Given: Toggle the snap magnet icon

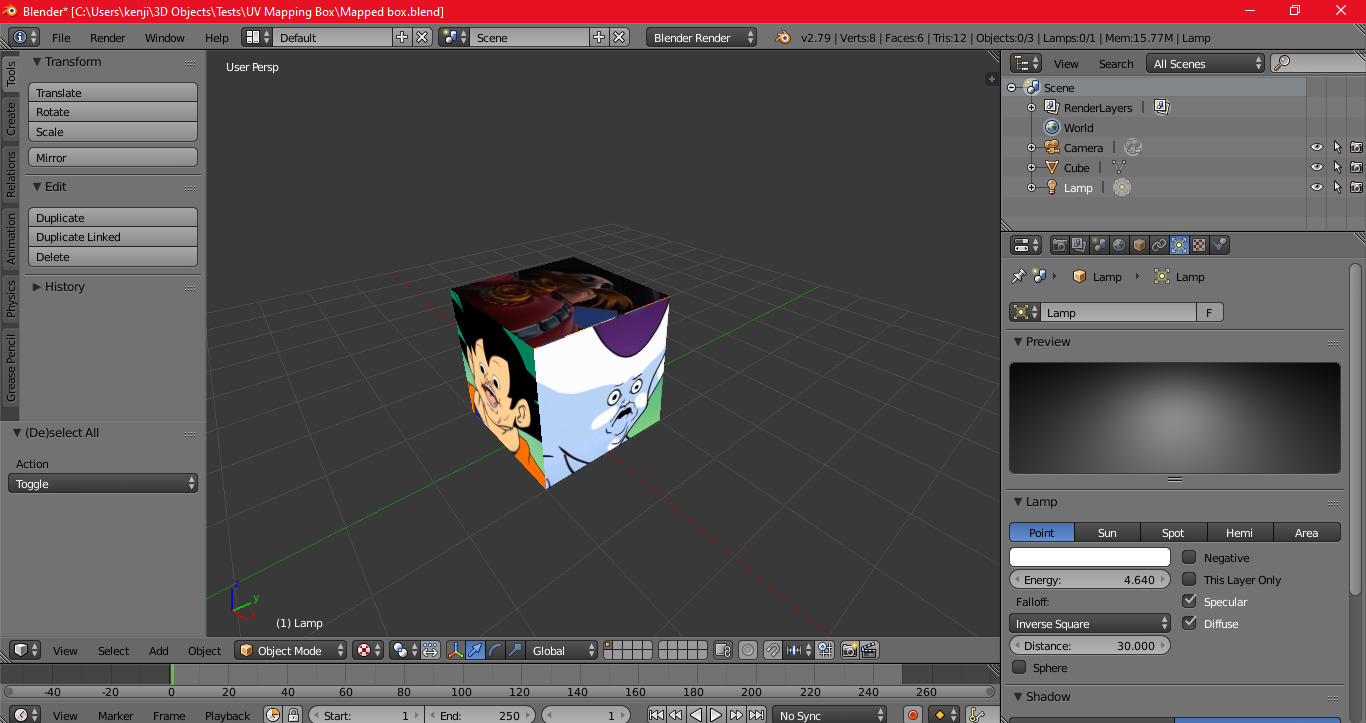Looking at the screenshot, I should (x=773, y=650).
